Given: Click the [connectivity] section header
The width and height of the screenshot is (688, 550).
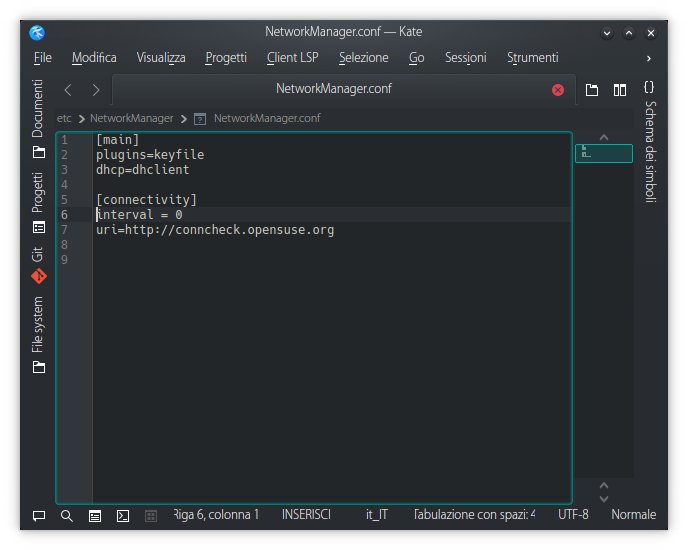Looking at the screenshot, I should click(x=146, y=200).
